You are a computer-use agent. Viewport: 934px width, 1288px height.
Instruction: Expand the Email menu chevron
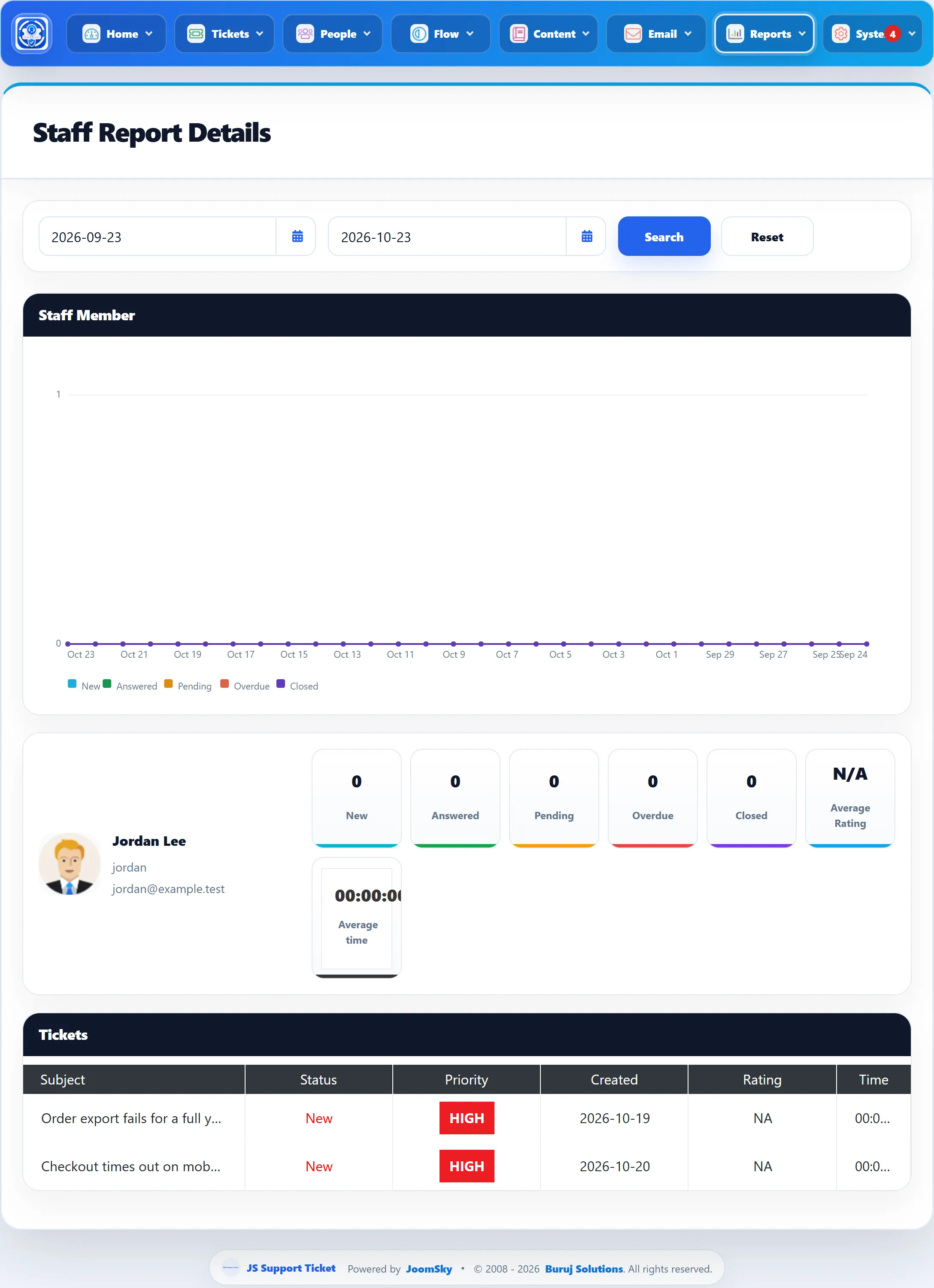tap(688, 34)
